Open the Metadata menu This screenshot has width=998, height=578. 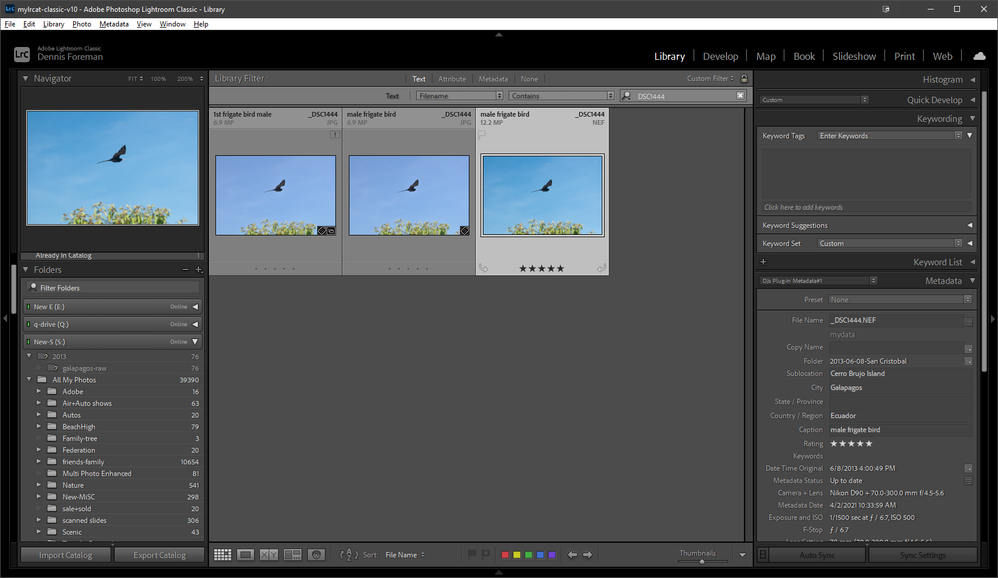pos(113,24)
